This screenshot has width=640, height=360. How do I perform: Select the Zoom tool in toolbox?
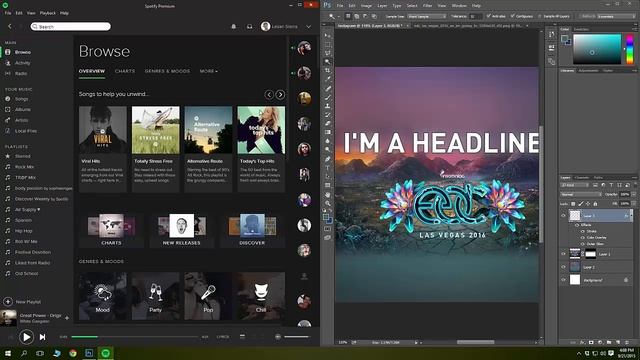pyautogui.click(x=328, y=203)
